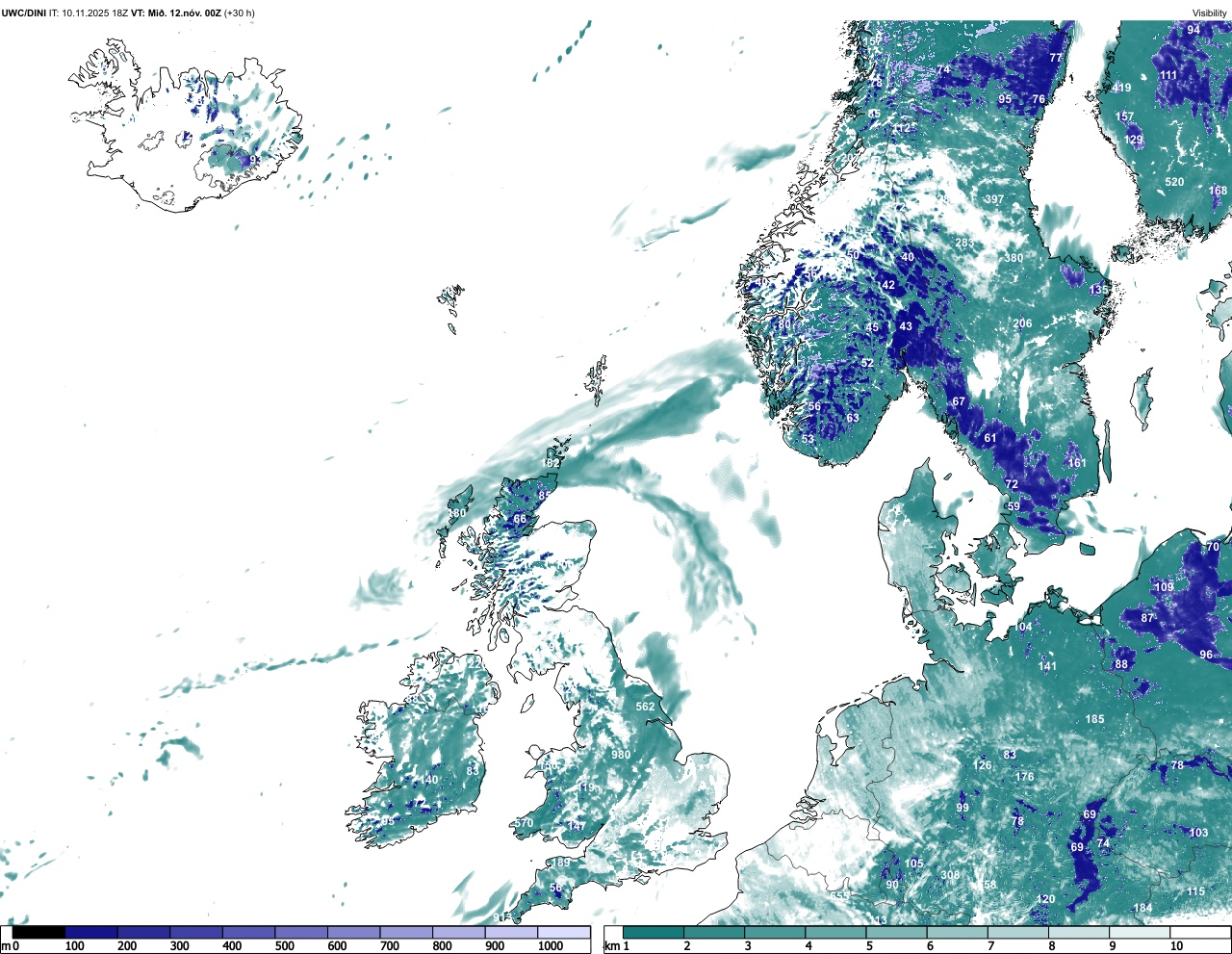The height and width of the screenshot is (954, 1232).
Task: Click the '157' value over Finland
Action: 1125,116
